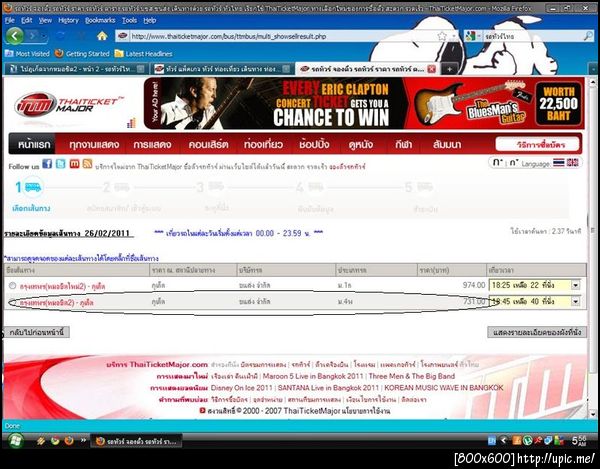Click the uTorrent icon in the system tray
Image resolution: width=600 pixels, height=469 pixels.
click(x=528, y=441)
